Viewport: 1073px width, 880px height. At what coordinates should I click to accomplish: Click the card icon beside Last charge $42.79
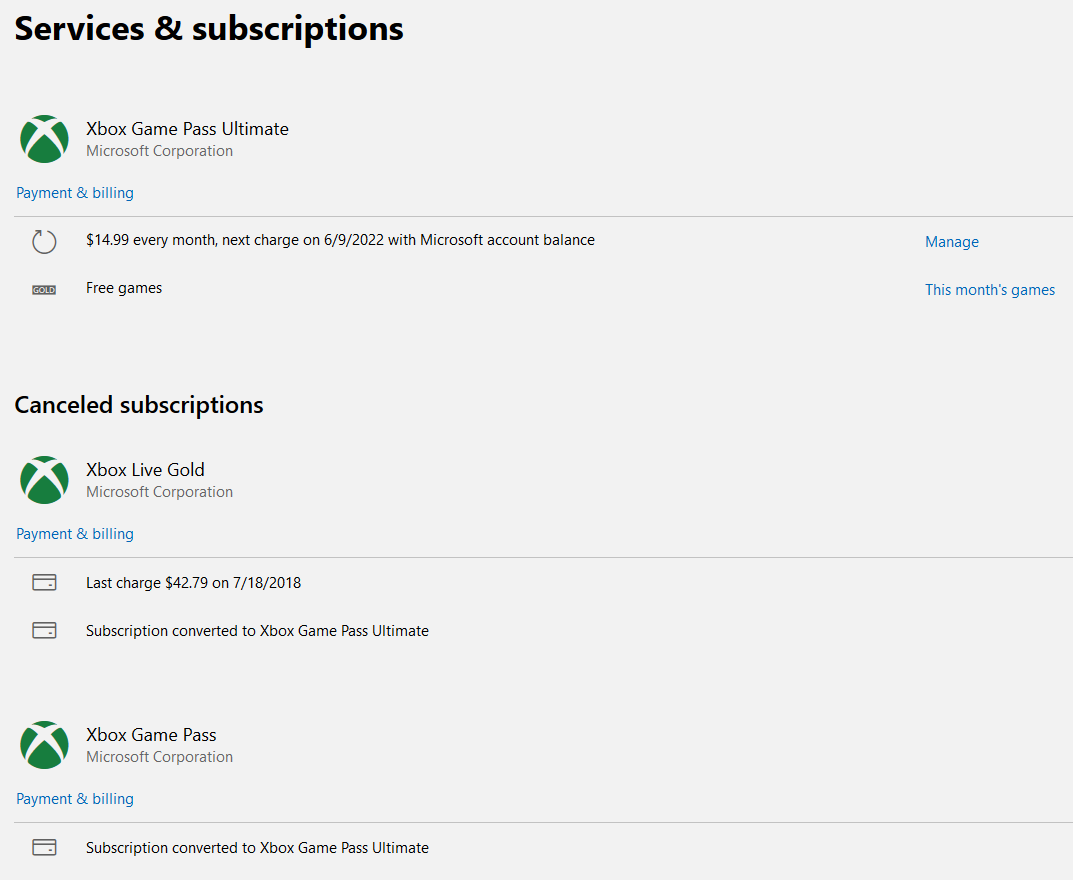(44, 582)
